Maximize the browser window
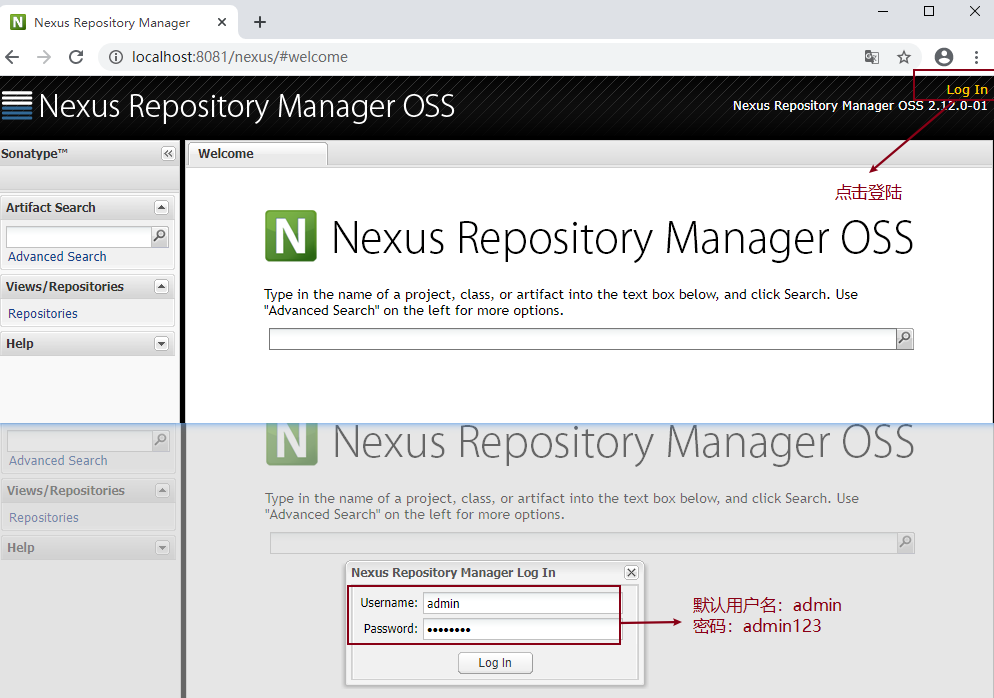Image resolution: width=994 pixels, height=698 pixels. click(x=929, y=11)
